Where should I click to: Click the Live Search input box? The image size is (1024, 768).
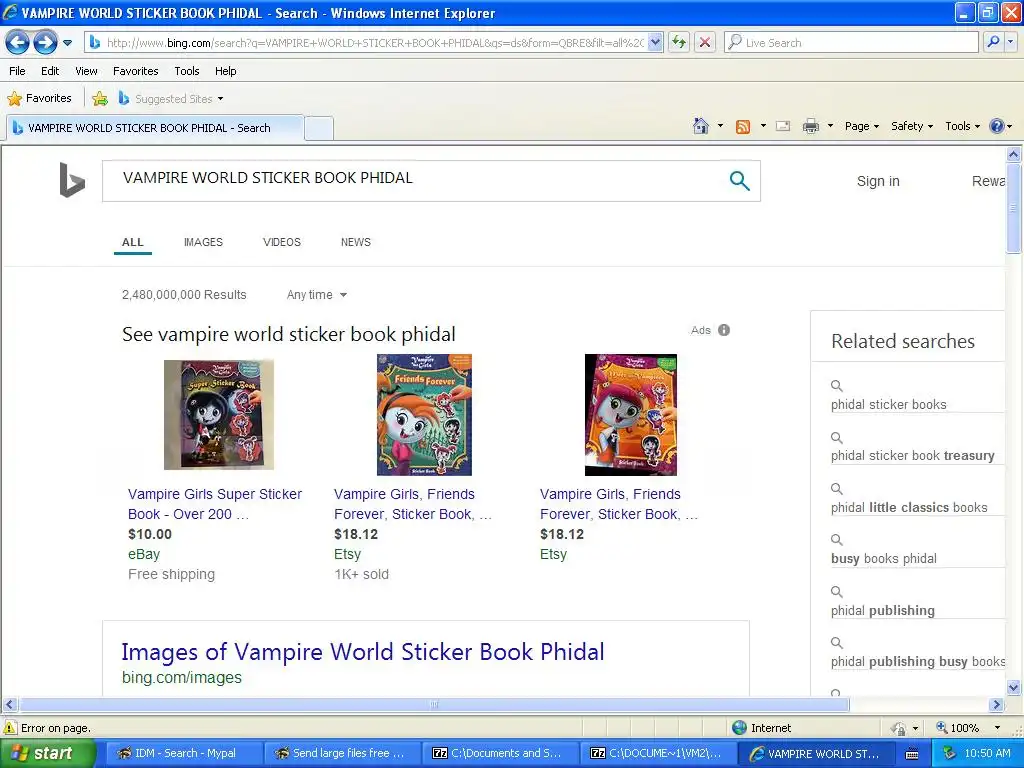[851, 42]
